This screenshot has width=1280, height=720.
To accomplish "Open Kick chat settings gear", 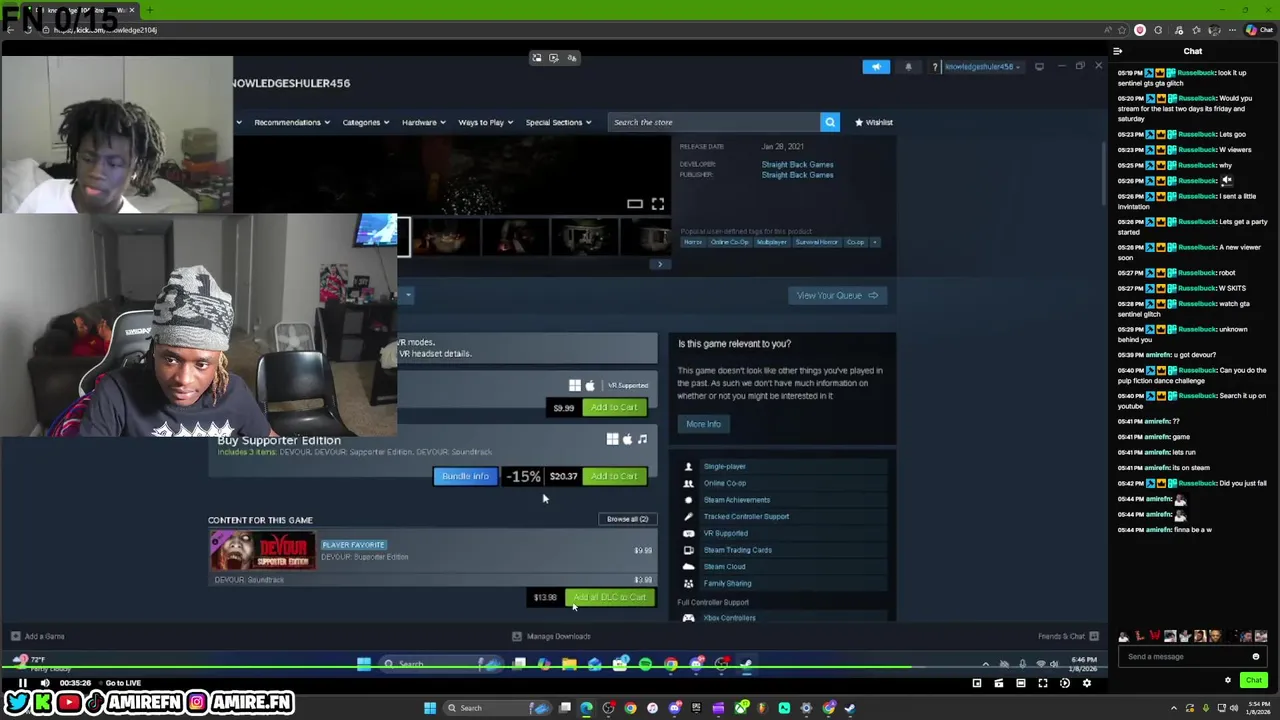I will click(1228, 680).
